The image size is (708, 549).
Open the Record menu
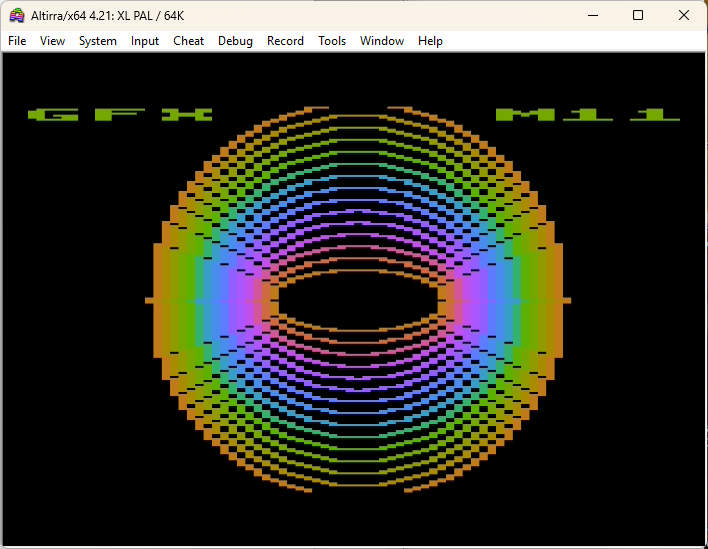(x=285, y=41)
